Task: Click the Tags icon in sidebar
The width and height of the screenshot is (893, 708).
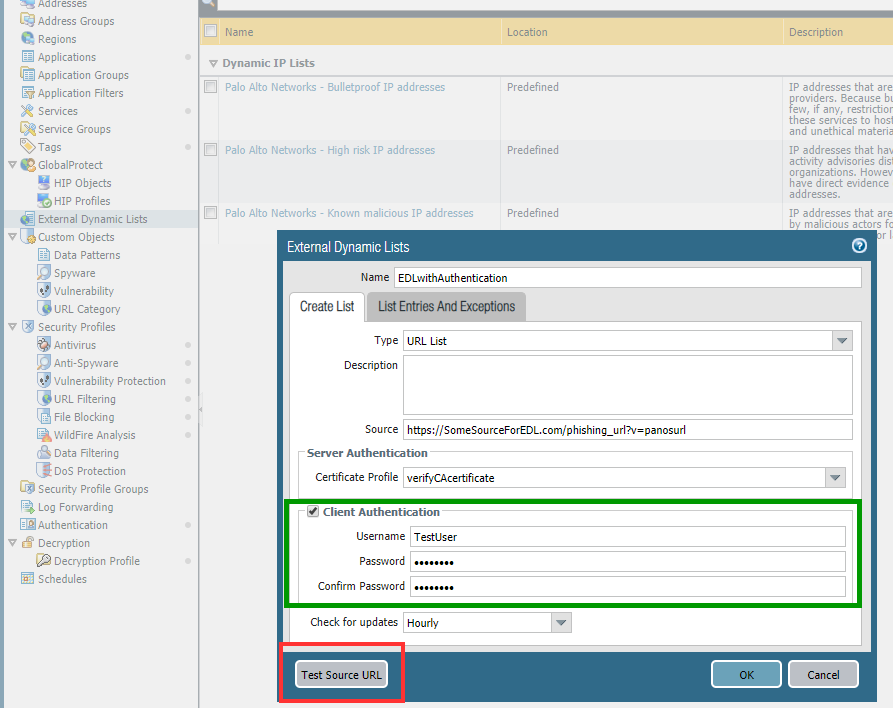Action: point(28,147)
